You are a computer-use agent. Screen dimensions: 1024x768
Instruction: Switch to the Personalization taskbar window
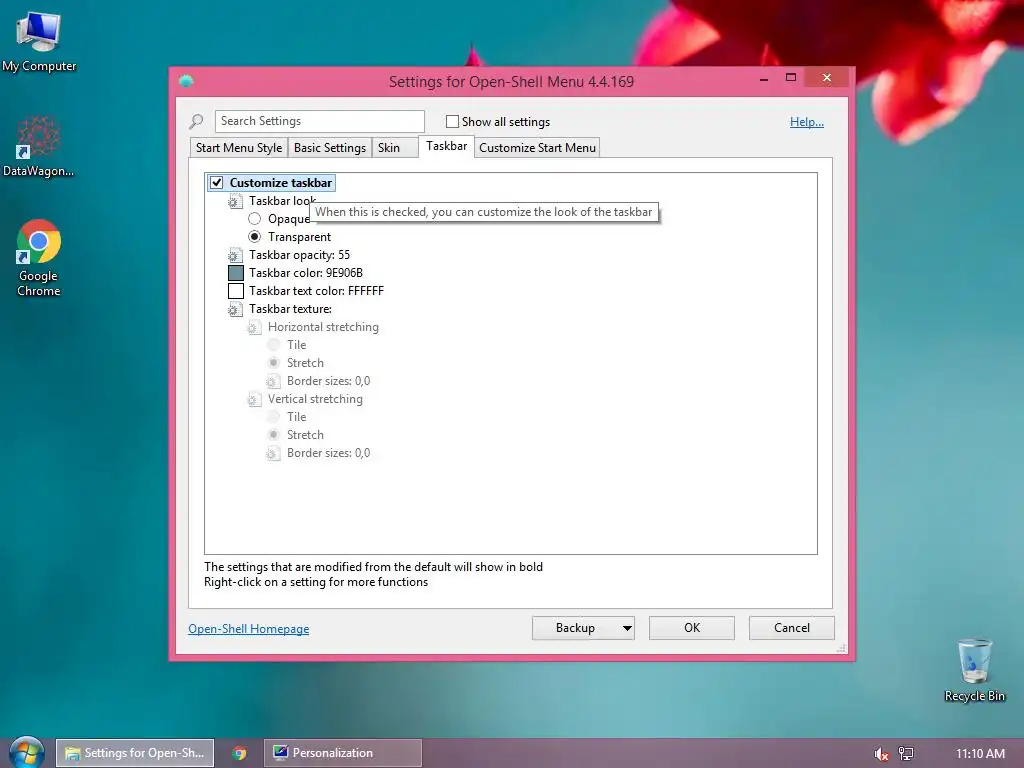point(343,753)
